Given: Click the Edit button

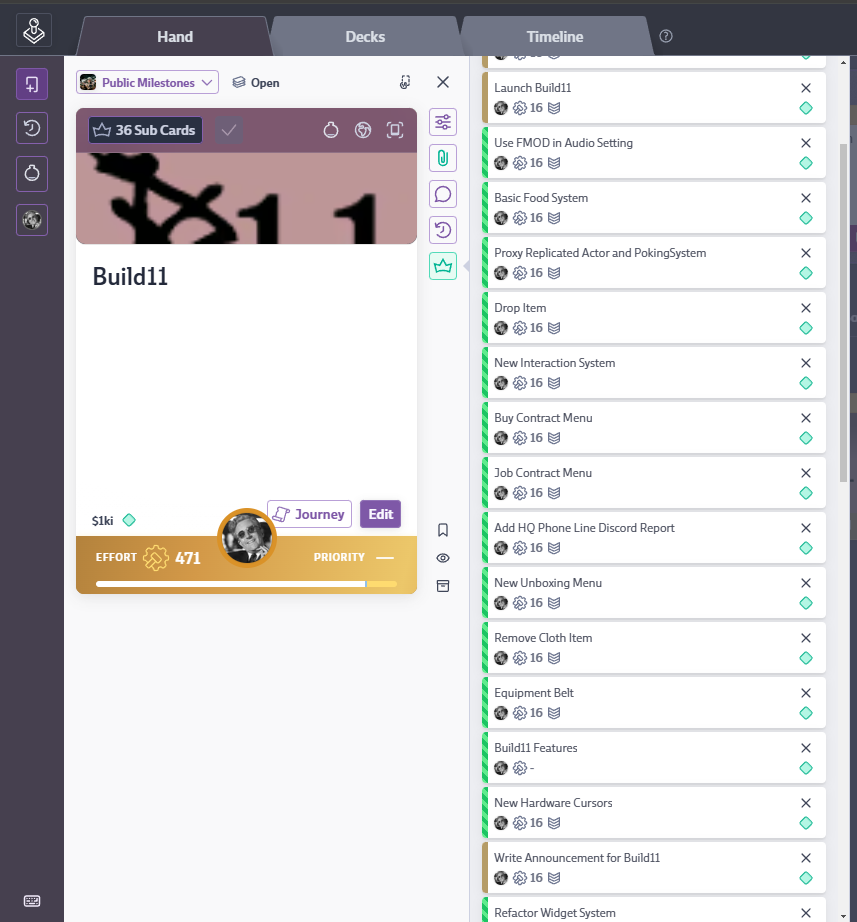Looking at the screenshot, I should point(381,514).
